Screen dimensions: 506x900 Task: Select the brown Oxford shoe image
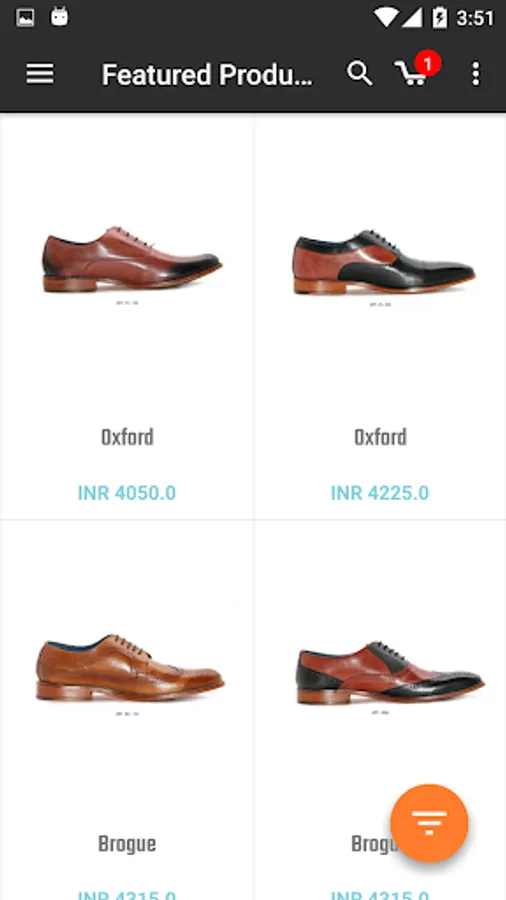(x=132, y=259)
